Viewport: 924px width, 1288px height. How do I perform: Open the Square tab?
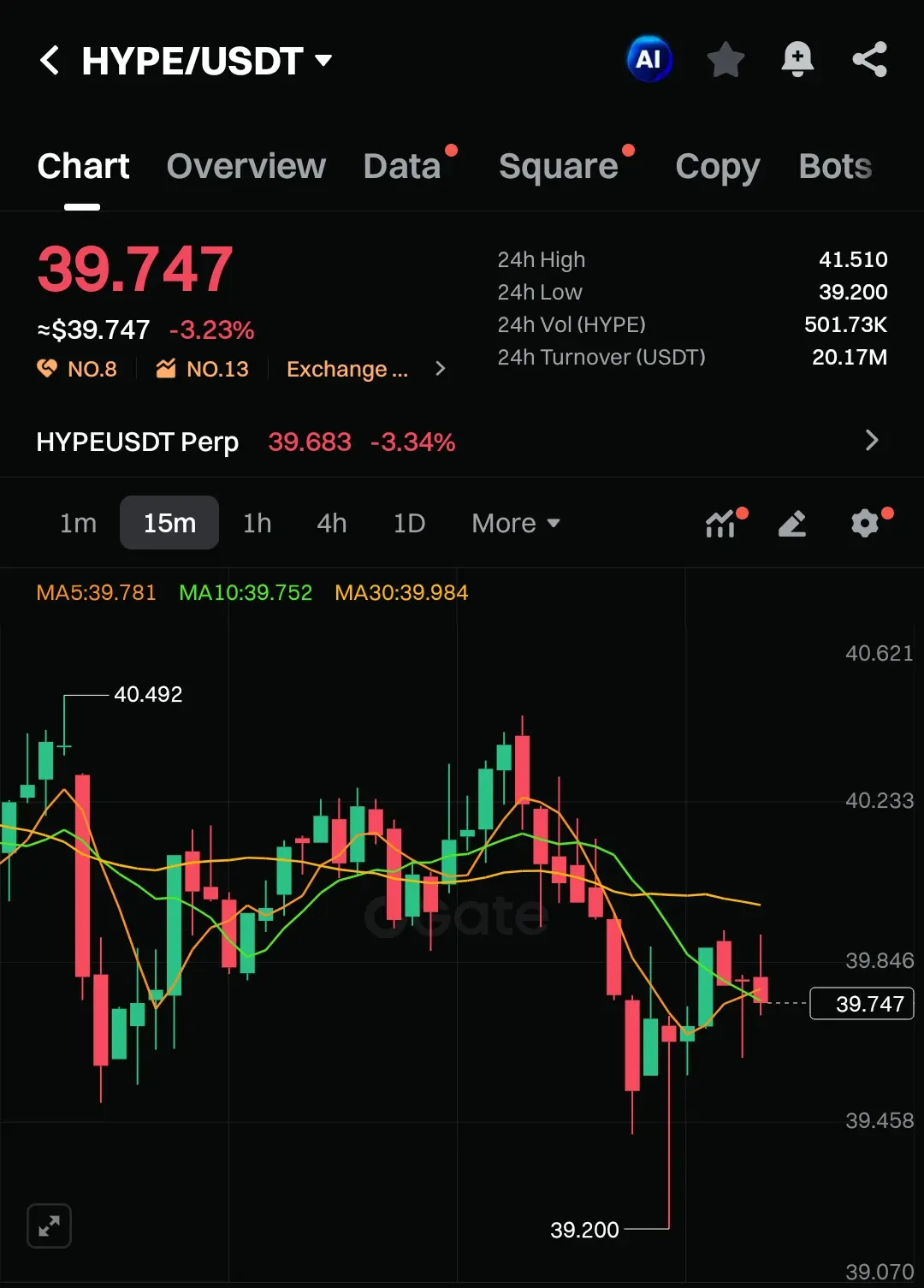click(559, 166)
